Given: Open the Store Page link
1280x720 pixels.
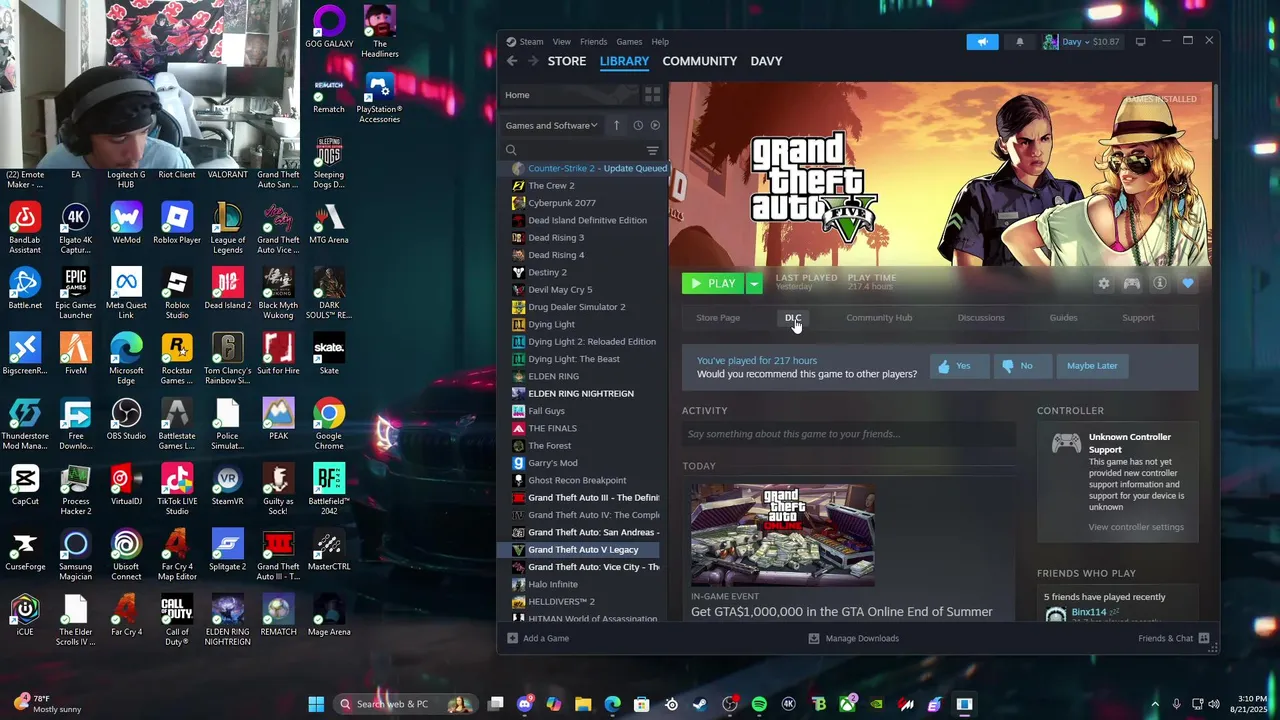Looking at the screenshot, I should tap(718, 318).
